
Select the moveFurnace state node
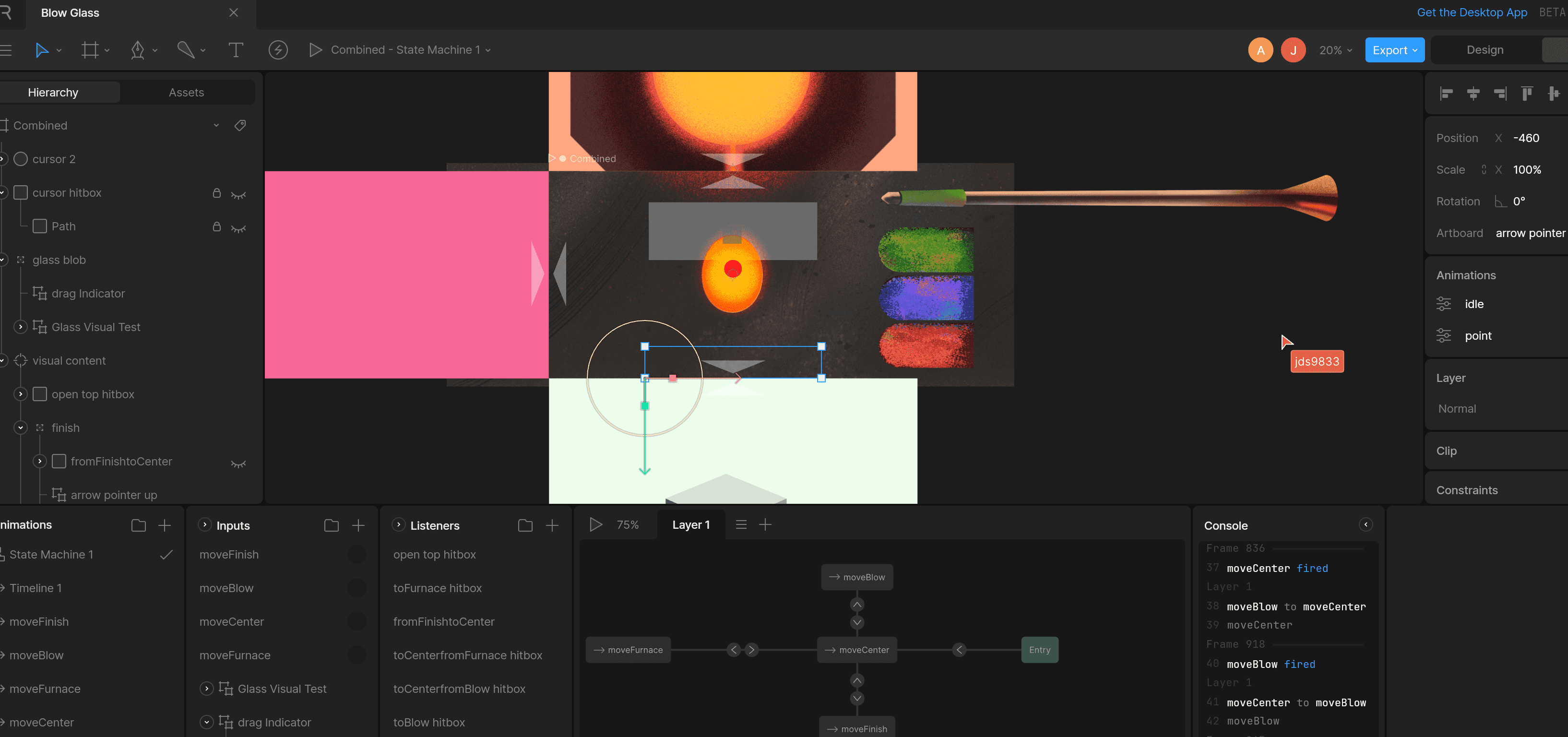coord(628,650)
